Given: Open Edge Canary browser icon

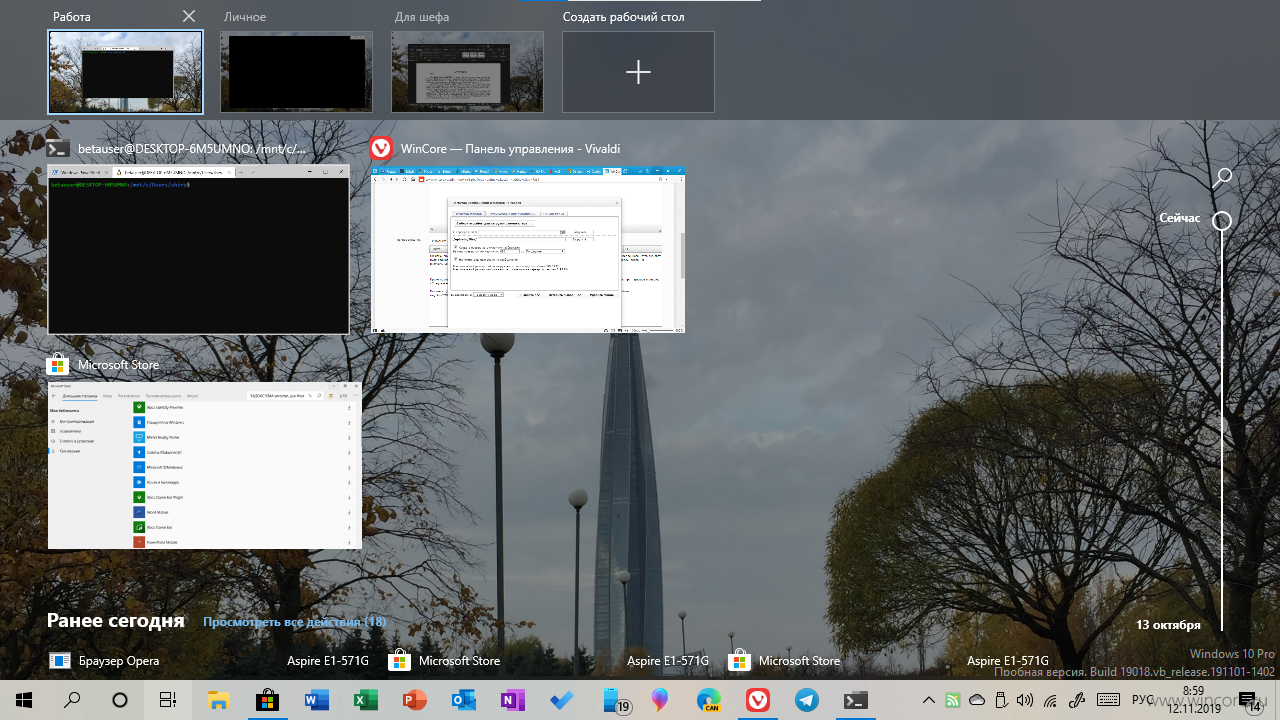Looking at the screenshot, I should click(x=709, y=700).
